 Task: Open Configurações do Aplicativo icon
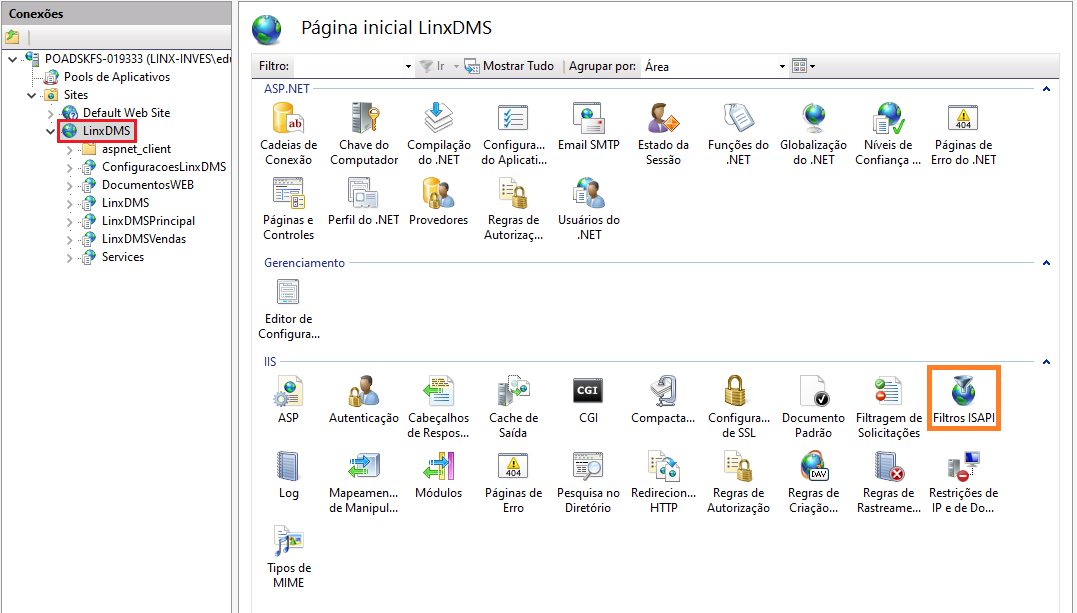(514, 134)
